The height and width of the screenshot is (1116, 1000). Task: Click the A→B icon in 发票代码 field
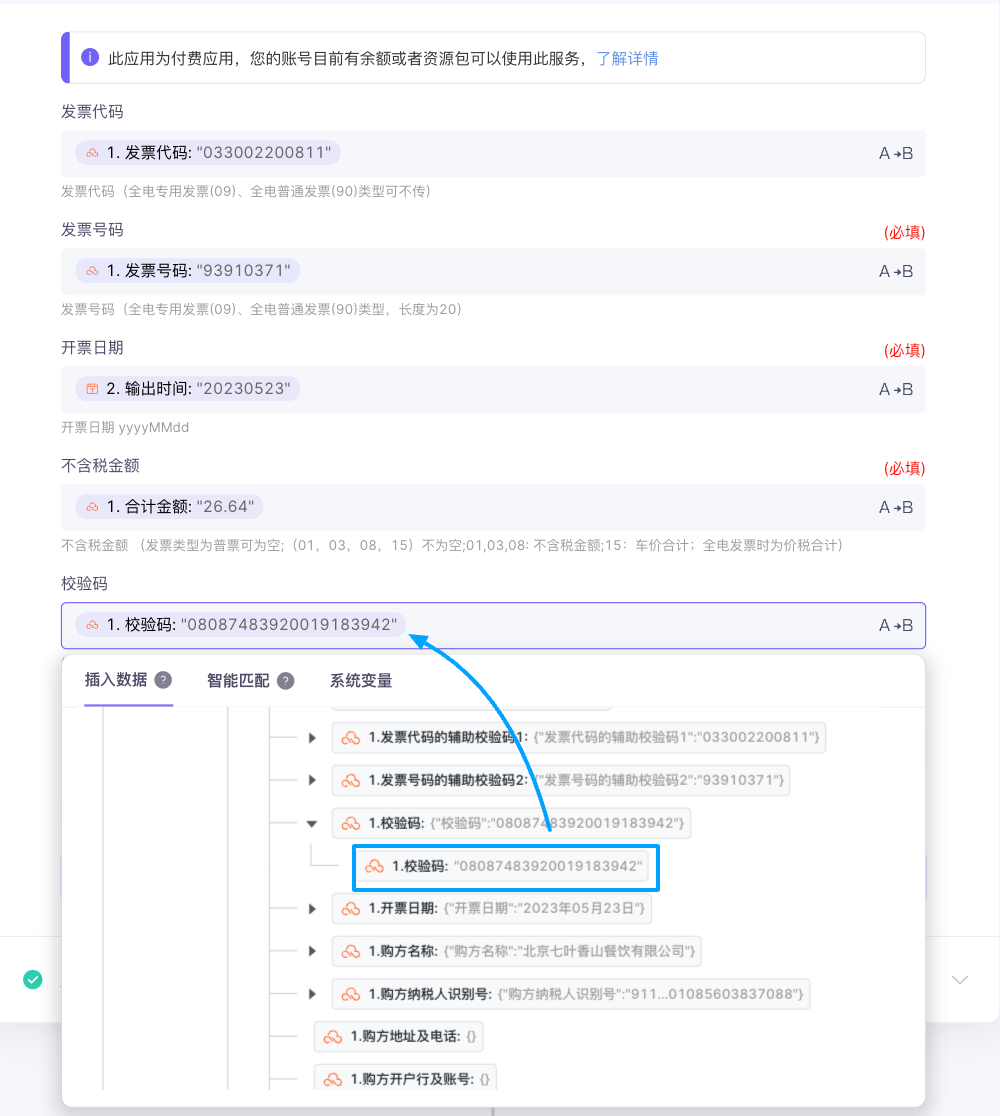[x=895, y=153]
